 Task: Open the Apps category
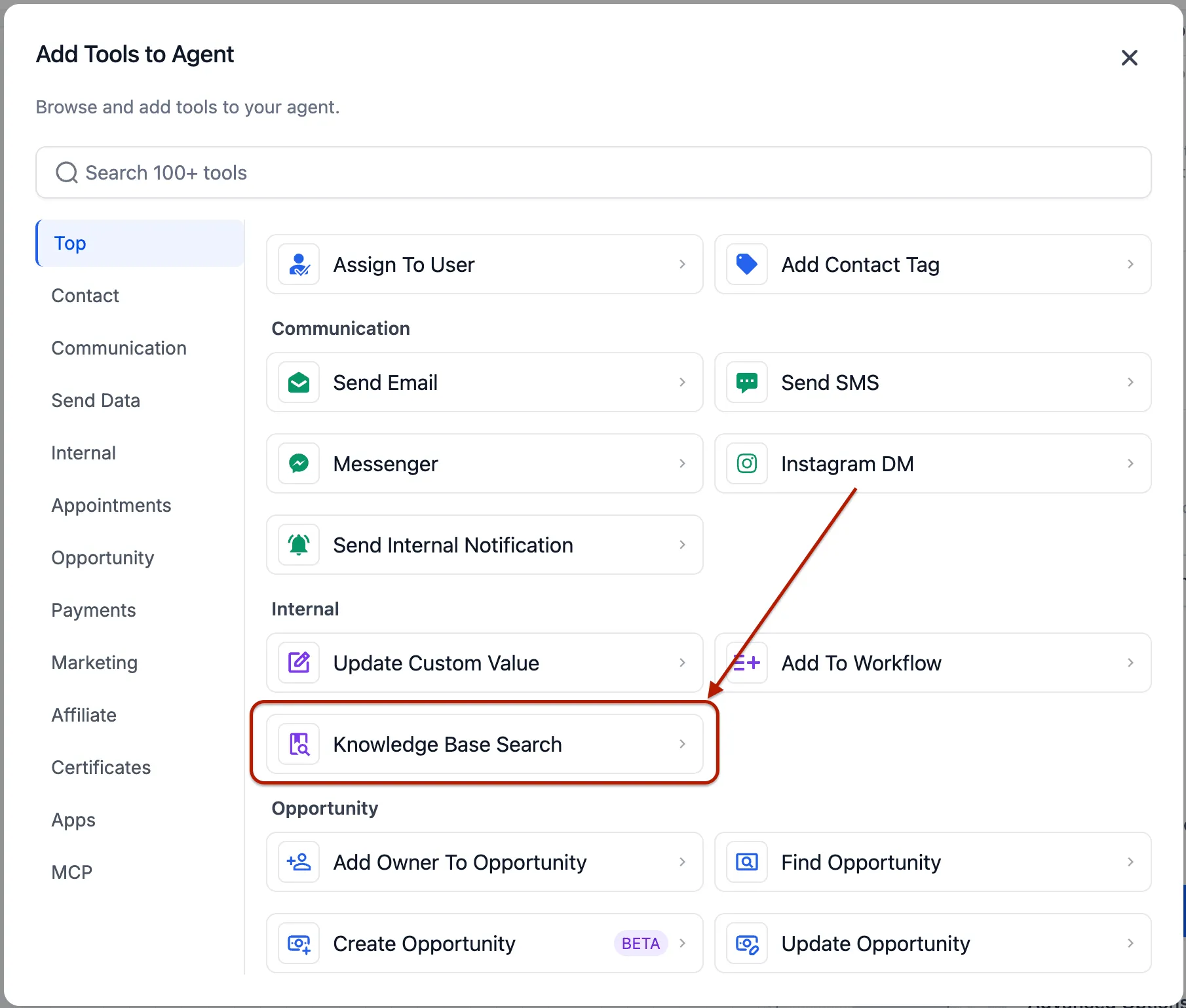[140, 820]
